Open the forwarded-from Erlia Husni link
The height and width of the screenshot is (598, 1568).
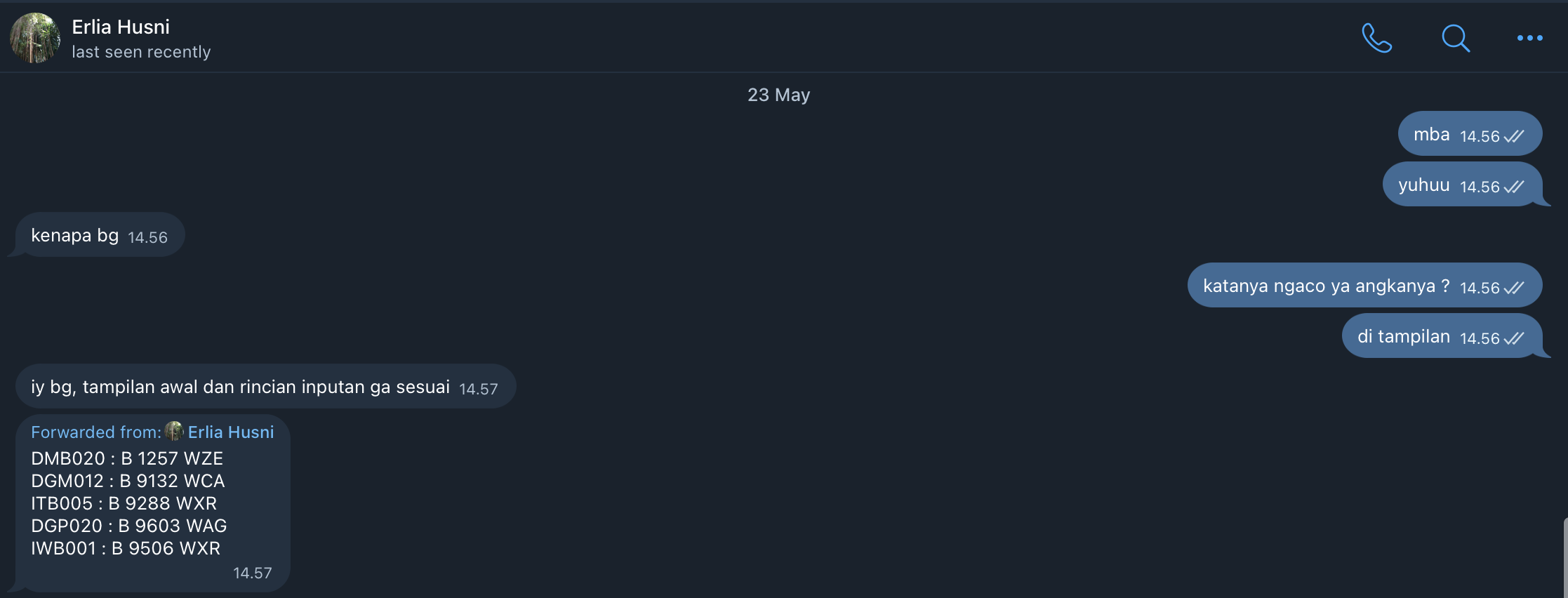[x=231, y=432]
